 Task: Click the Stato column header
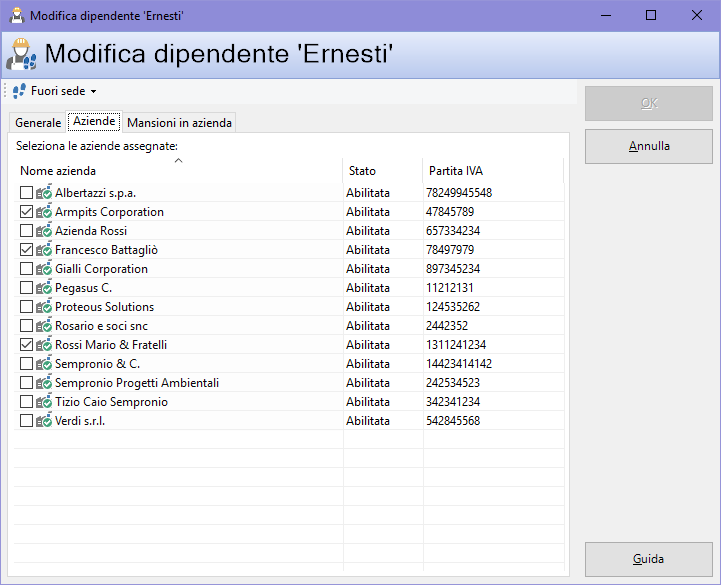point(362,171)
